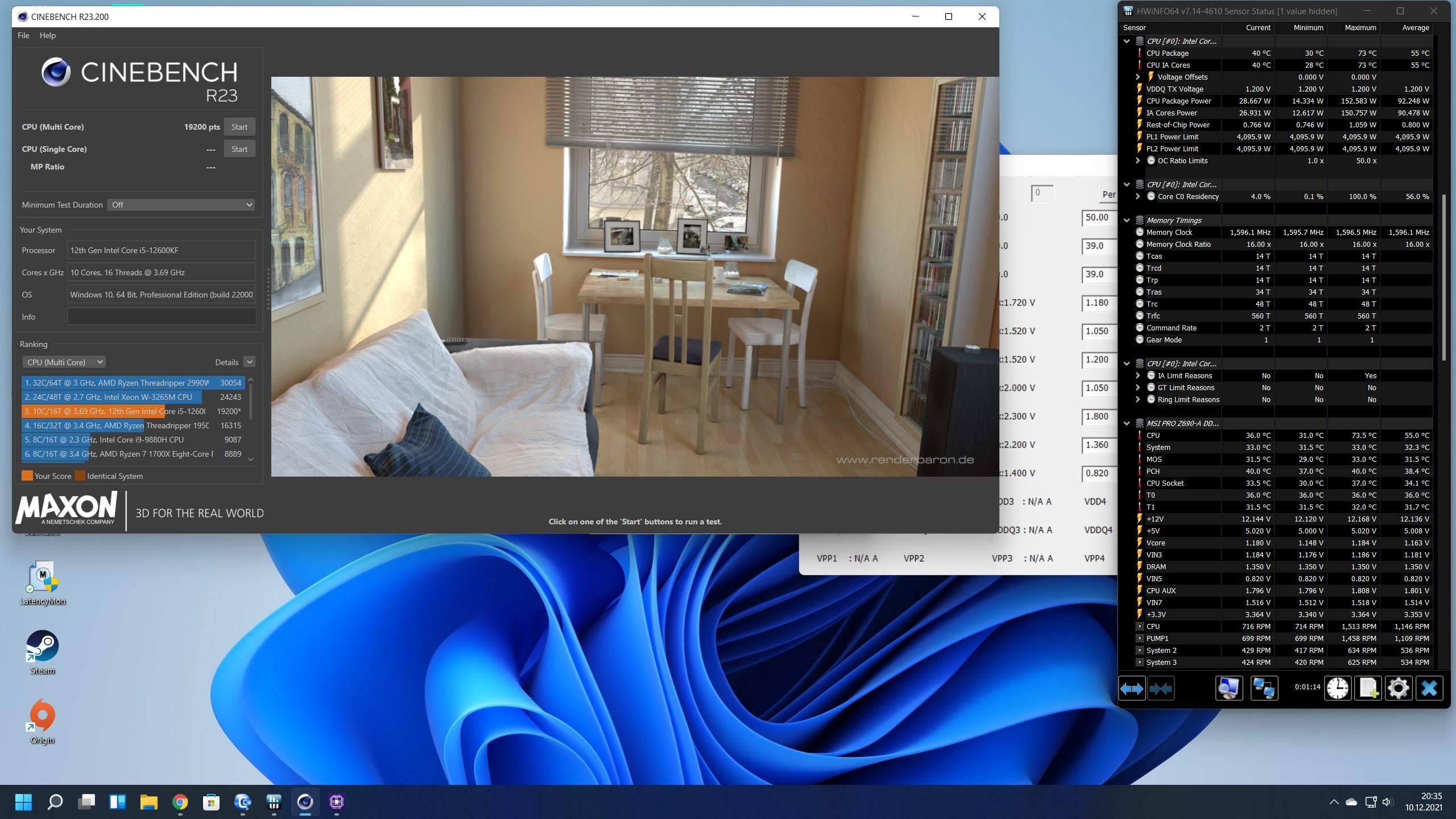Start the CPU Single Core test
Viewport: 1456px width, 819px height.
pyautogui.click(x=239, y=149)
